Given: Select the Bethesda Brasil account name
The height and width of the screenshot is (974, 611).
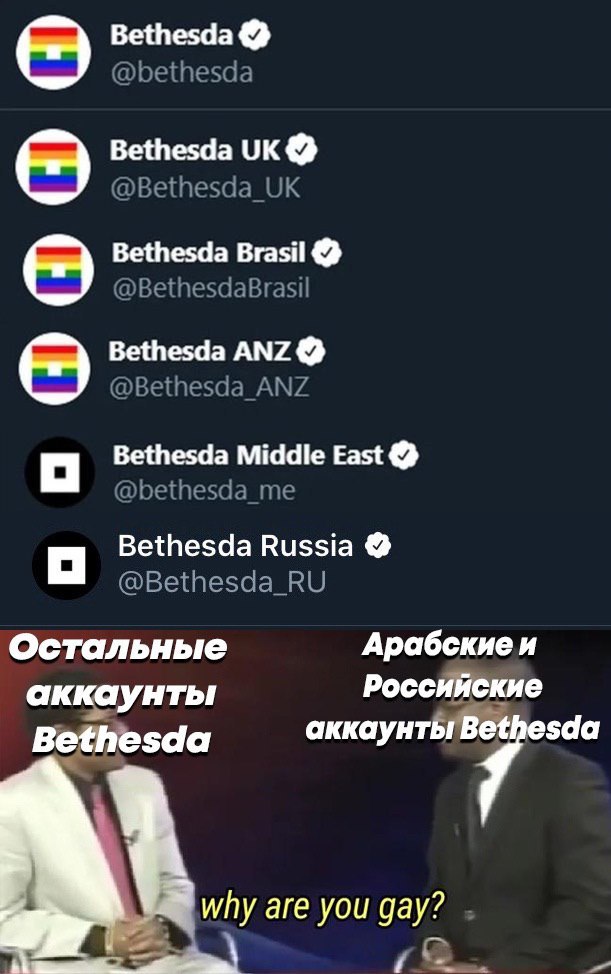Looking at the screenshot, I should (209, 253).
